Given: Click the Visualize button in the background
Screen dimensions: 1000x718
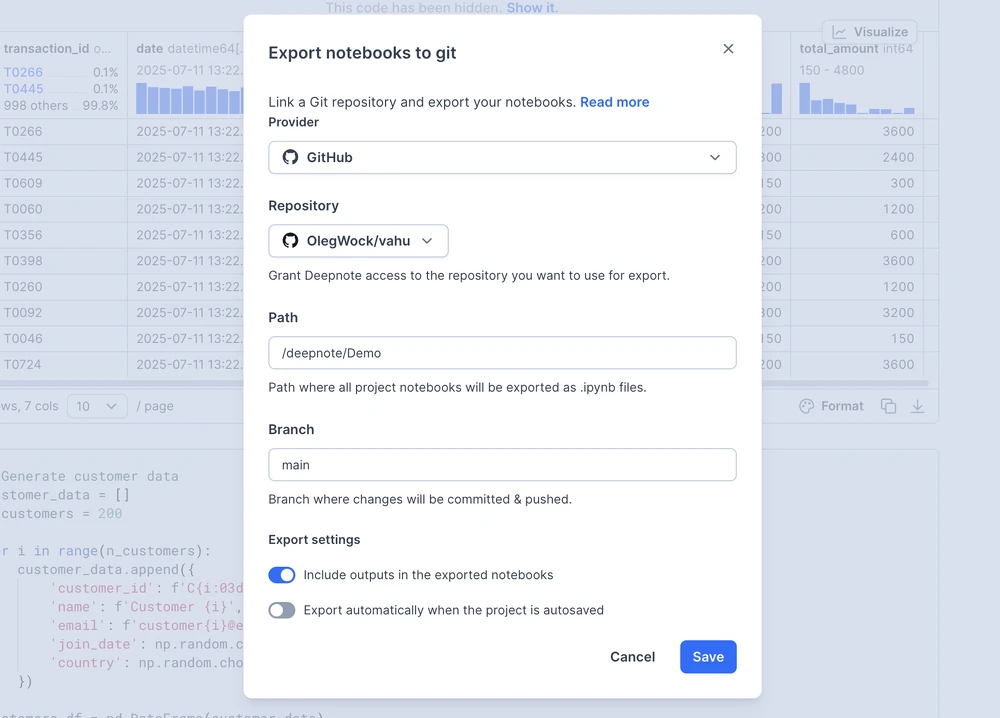Looking at the screenshot, I should (869, 32).
